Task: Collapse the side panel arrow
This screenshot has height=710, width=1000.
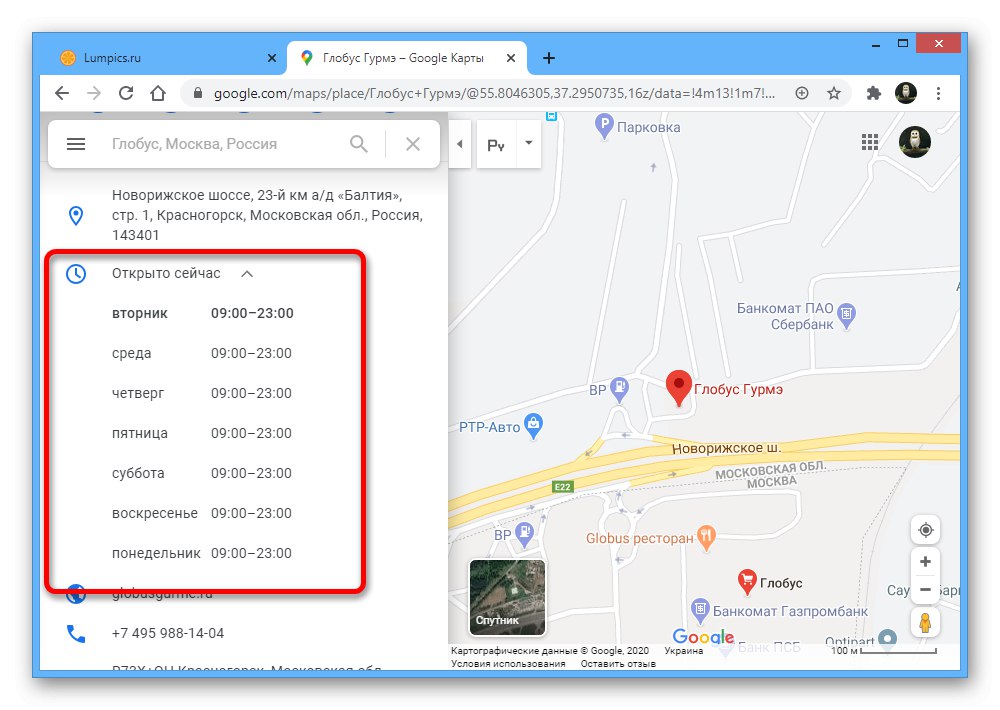Action: (x=459, y=144)
